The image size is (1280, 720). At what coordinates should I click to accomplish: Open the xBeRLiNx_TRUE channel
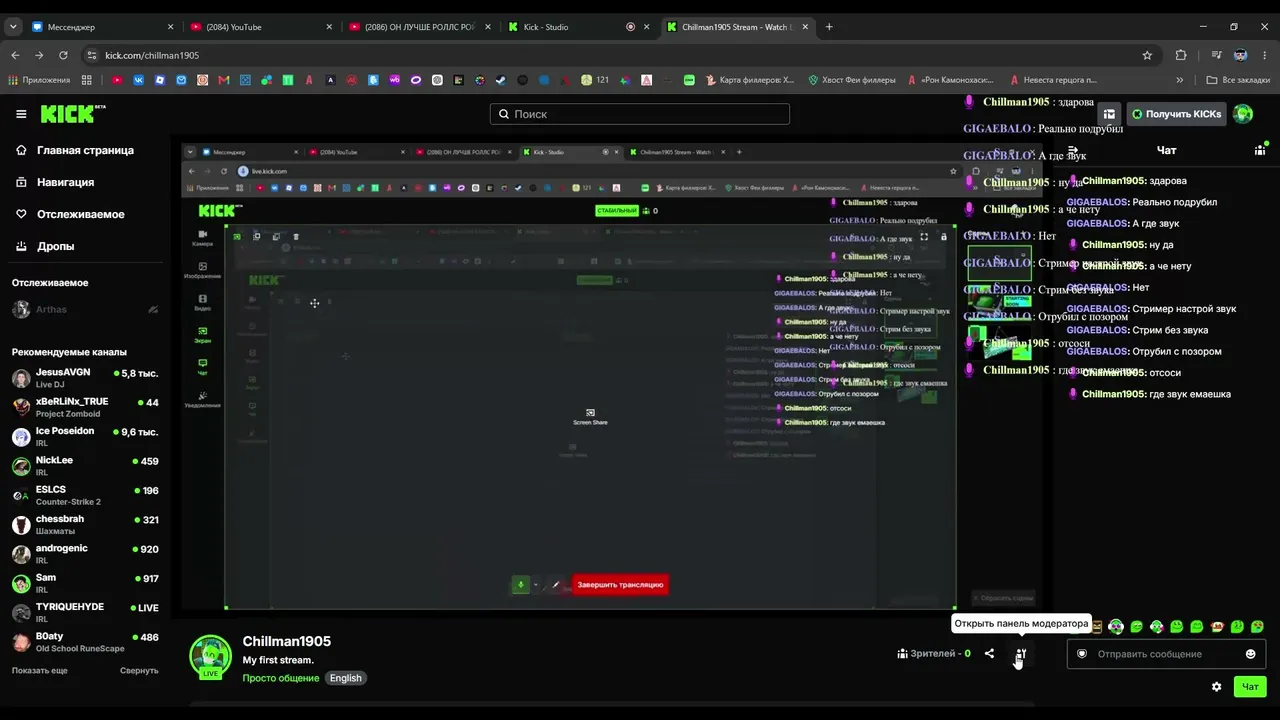click(85, 407)
